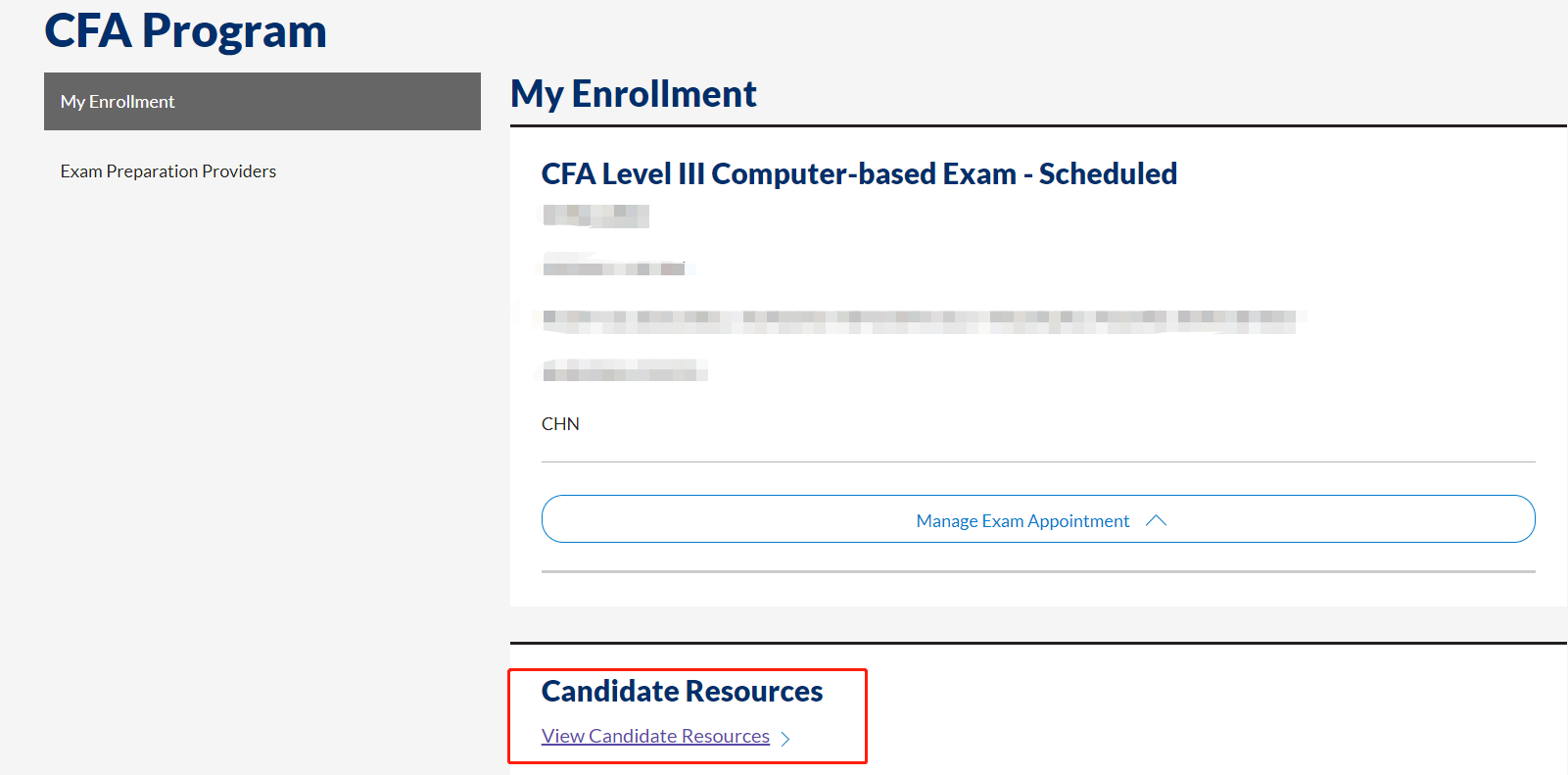The width and height of the screenshot is (1568, 775).
Task: Click the arrow beside View Candidate Resources
Action: pos(784,738)
